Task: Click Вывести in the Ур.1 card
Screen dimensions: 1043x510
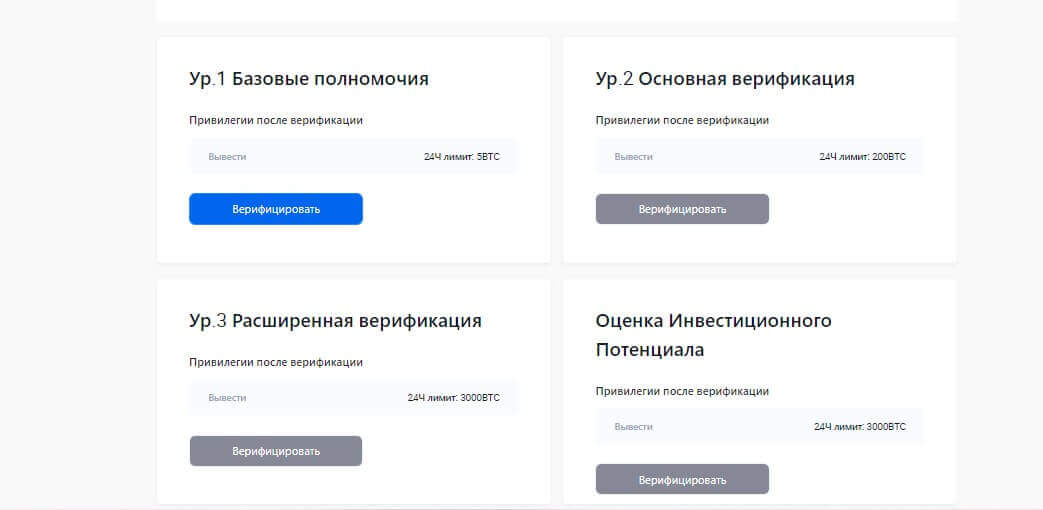Action: point(227,157)
